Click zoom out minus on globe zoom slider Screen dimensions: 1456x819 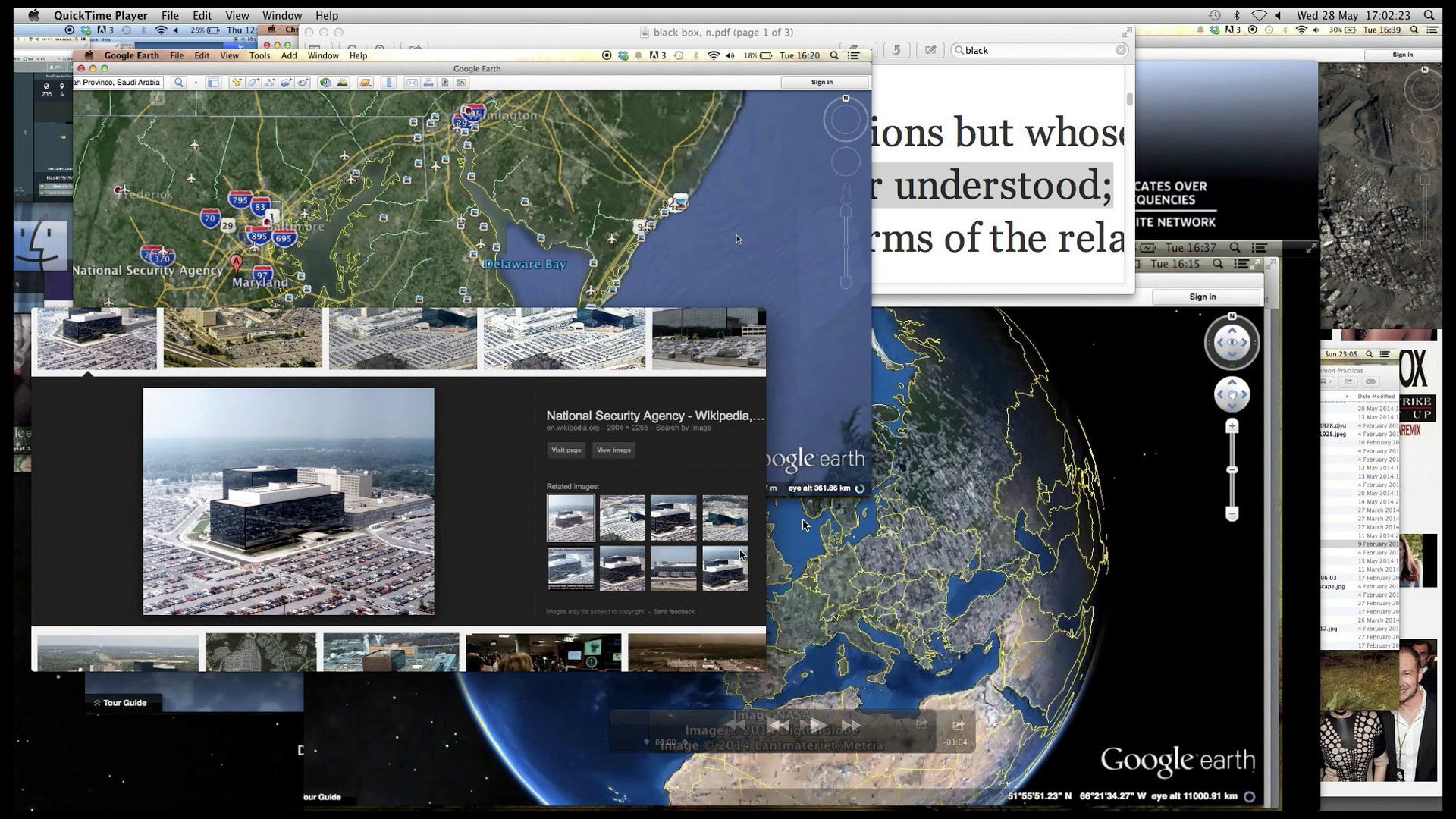[x=1232, y=514]
